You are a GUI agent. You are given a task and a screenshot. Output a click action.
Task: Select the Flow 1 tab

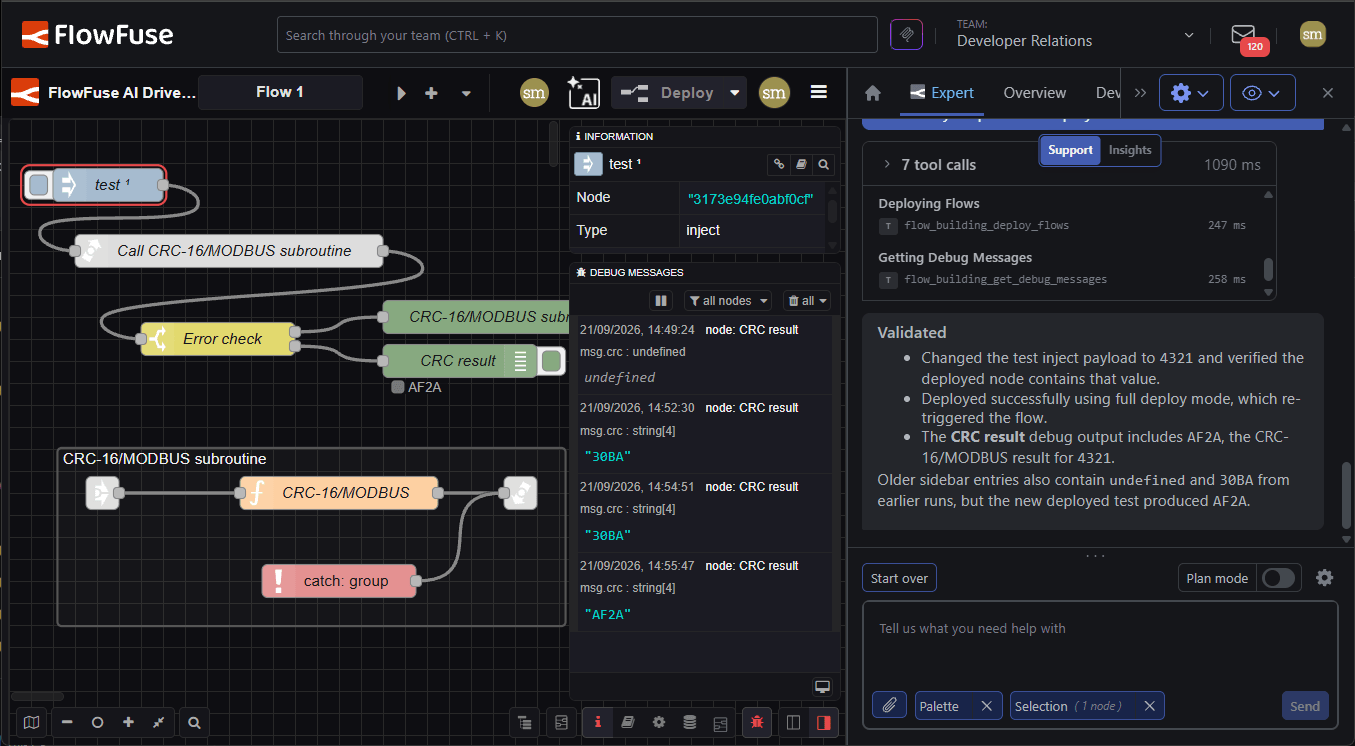280,92
